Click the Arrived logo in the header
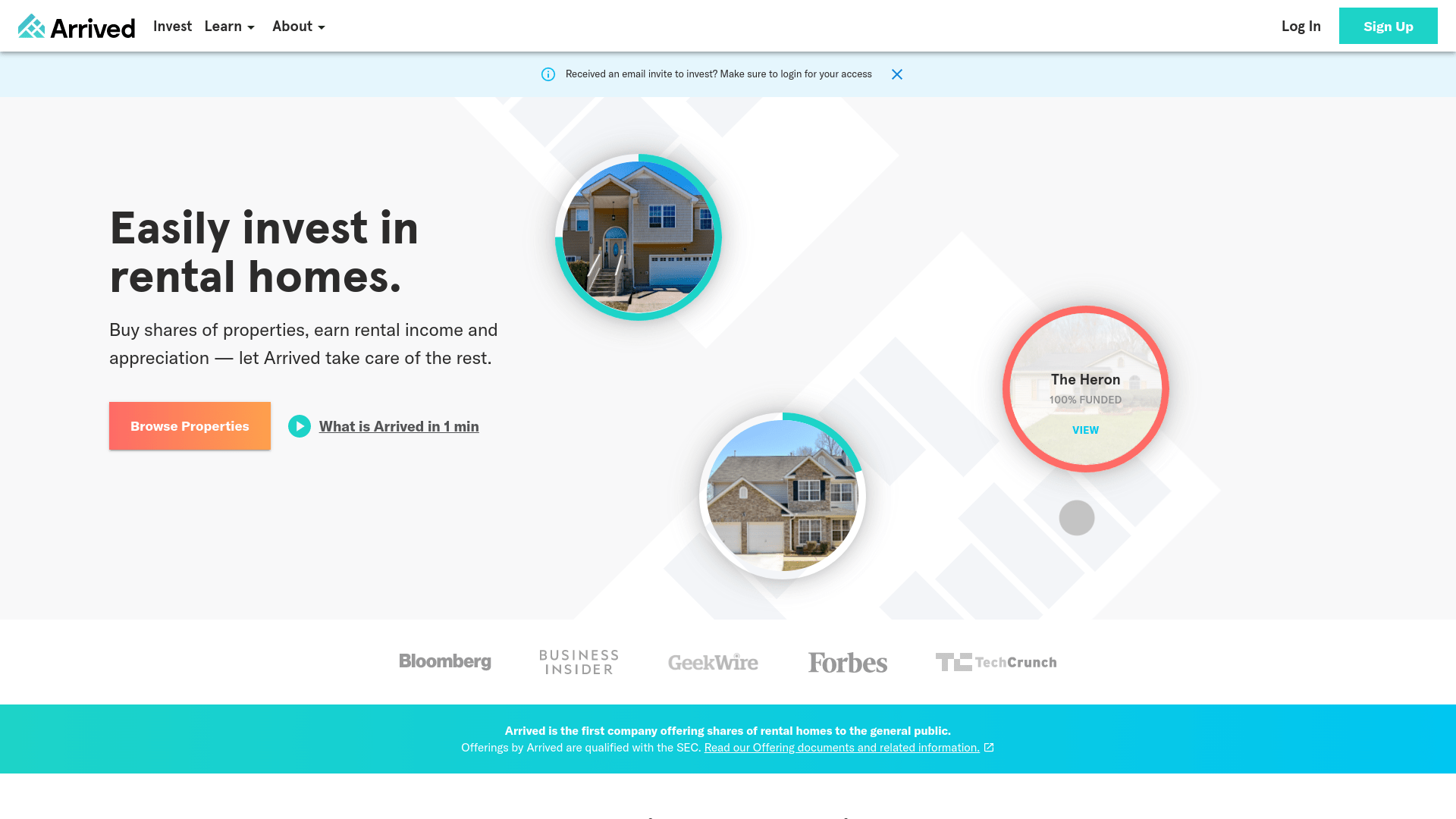Viewport: 1456px width, 819px height. coord(77,27)
